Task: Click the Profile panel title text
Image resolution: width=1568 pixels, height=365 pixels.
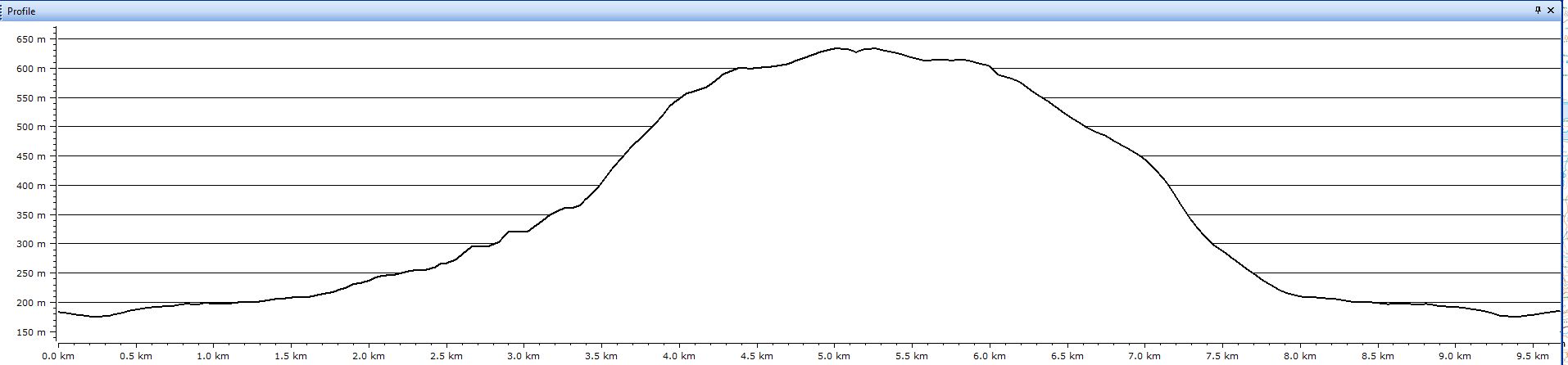Action: [21, 11]
